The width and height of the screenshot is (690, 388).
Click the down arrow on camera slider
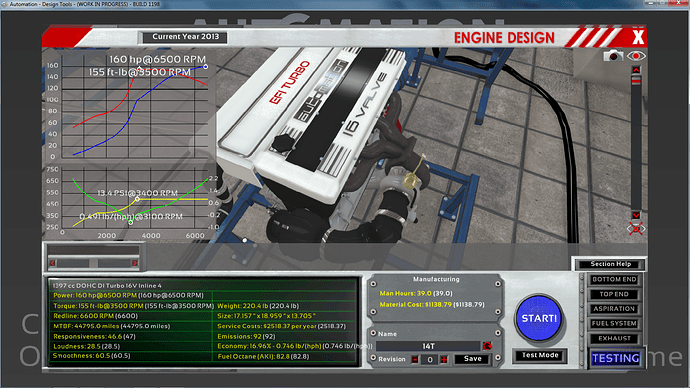[x=636, y=215]
